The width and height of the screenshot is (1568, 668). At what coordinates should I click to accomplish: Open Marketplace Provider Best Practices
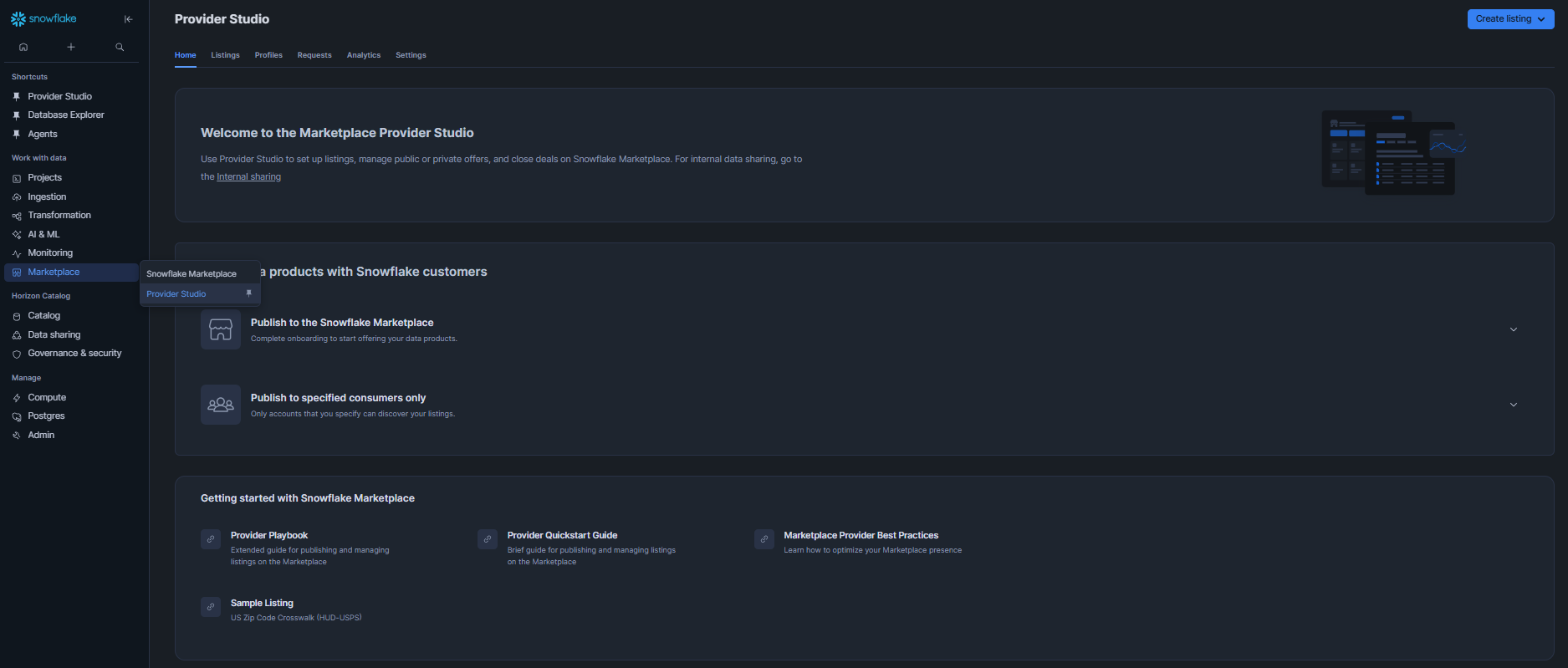coord(861,535)
